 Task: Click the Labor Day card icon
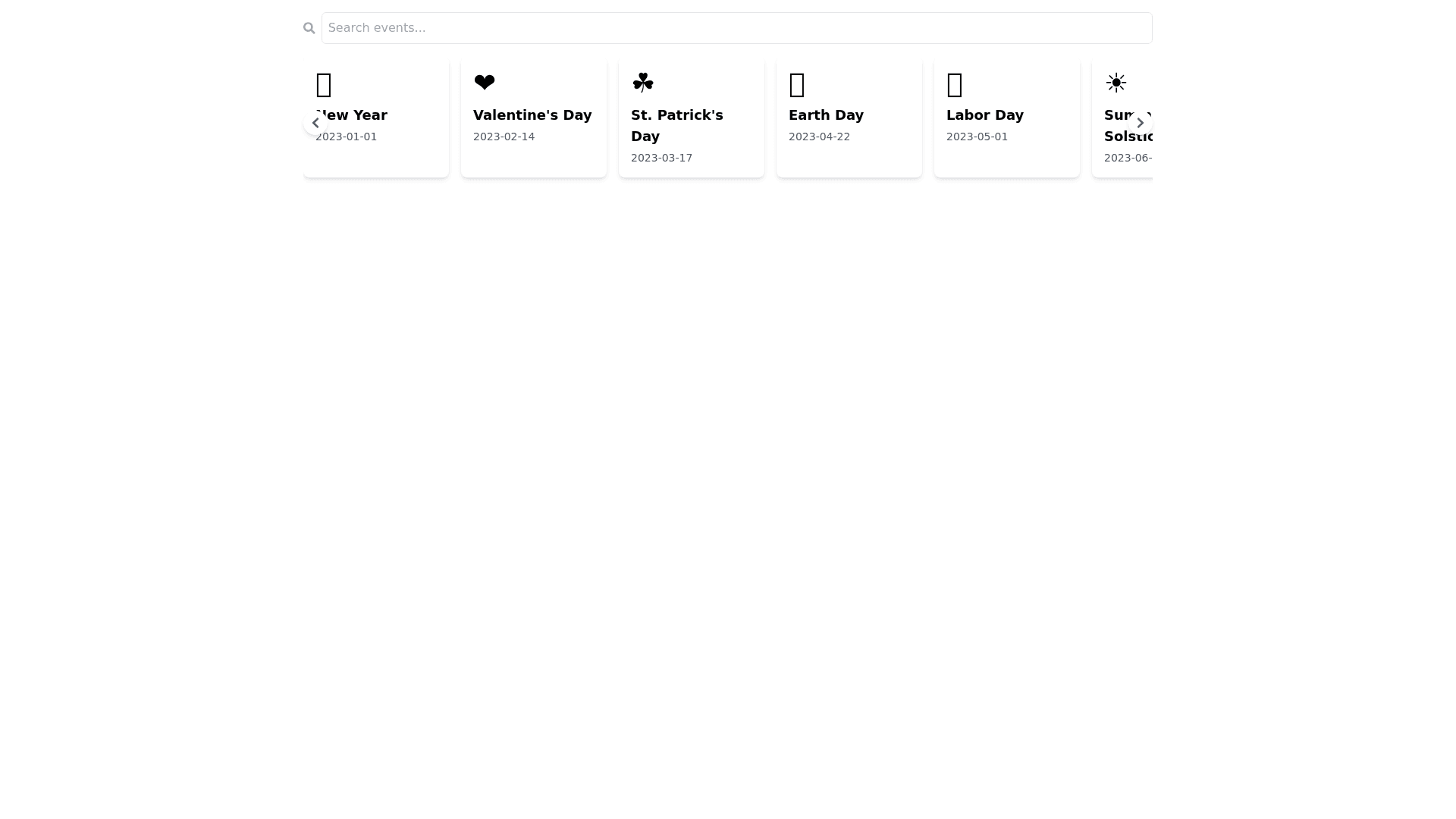pyautogui.click(x=954, y=85)
